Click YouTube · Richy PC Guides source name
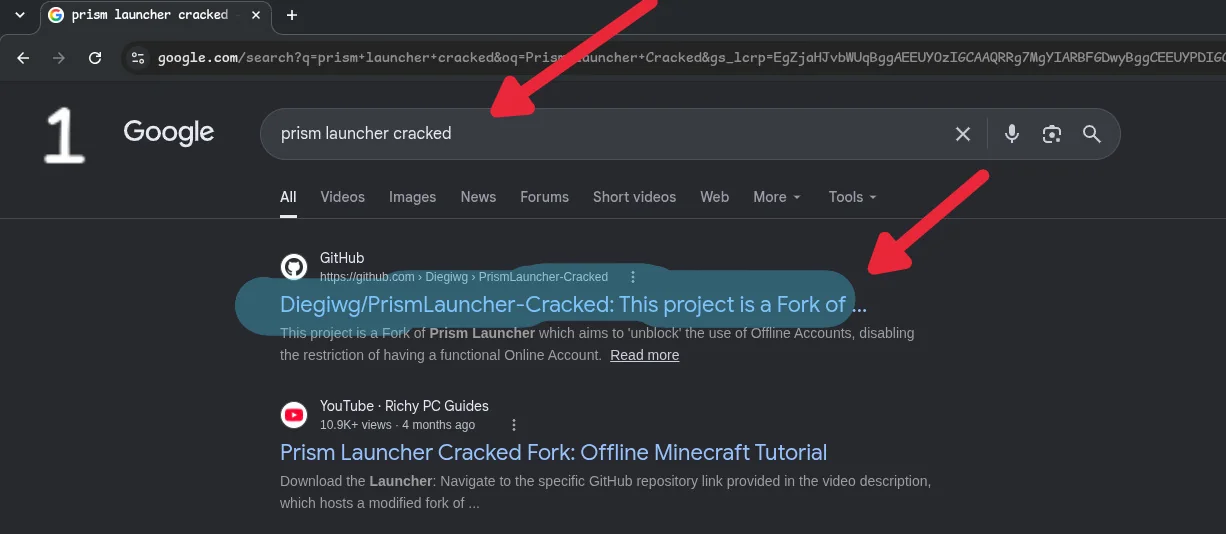 (x=404, y=406)
